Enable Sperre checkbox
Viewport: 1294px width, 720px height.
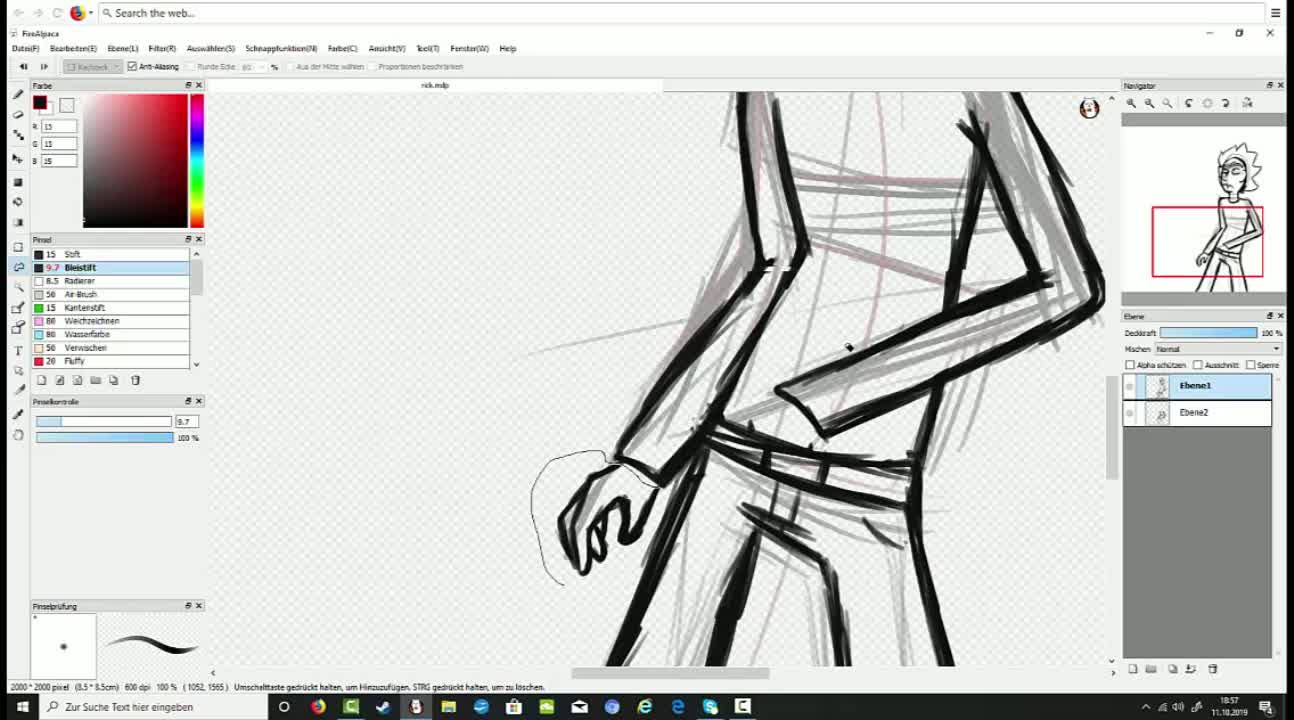(1250, 365)
